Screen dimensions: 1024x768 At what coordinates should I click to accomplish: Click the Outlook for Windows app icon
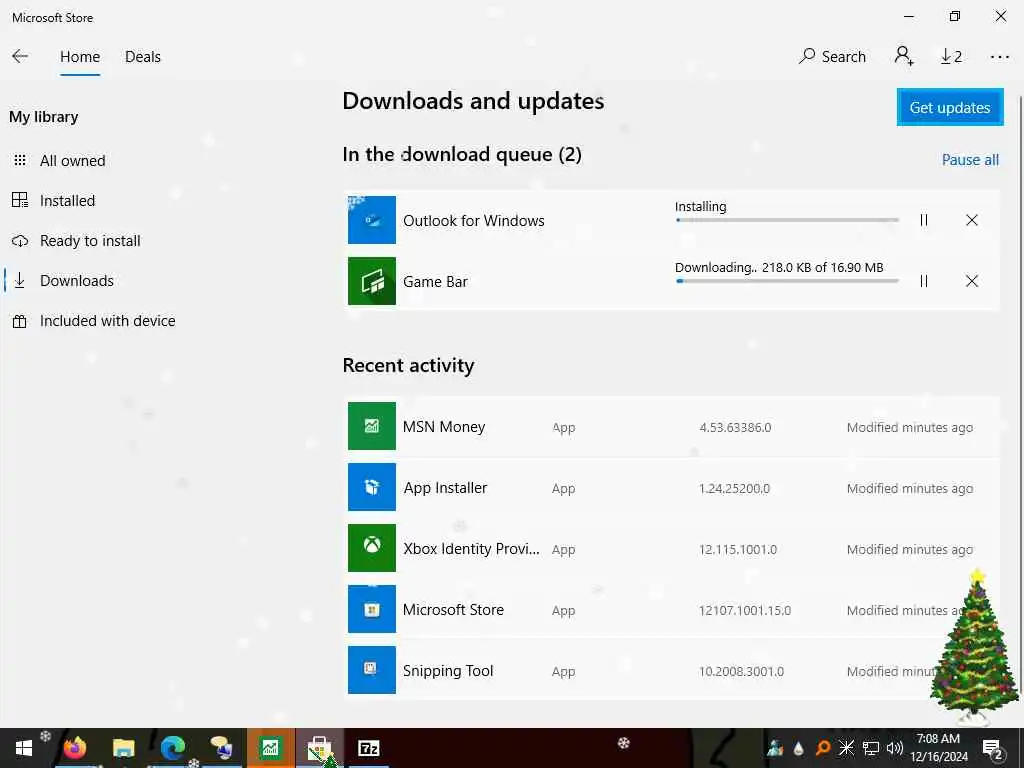(372, 220)
